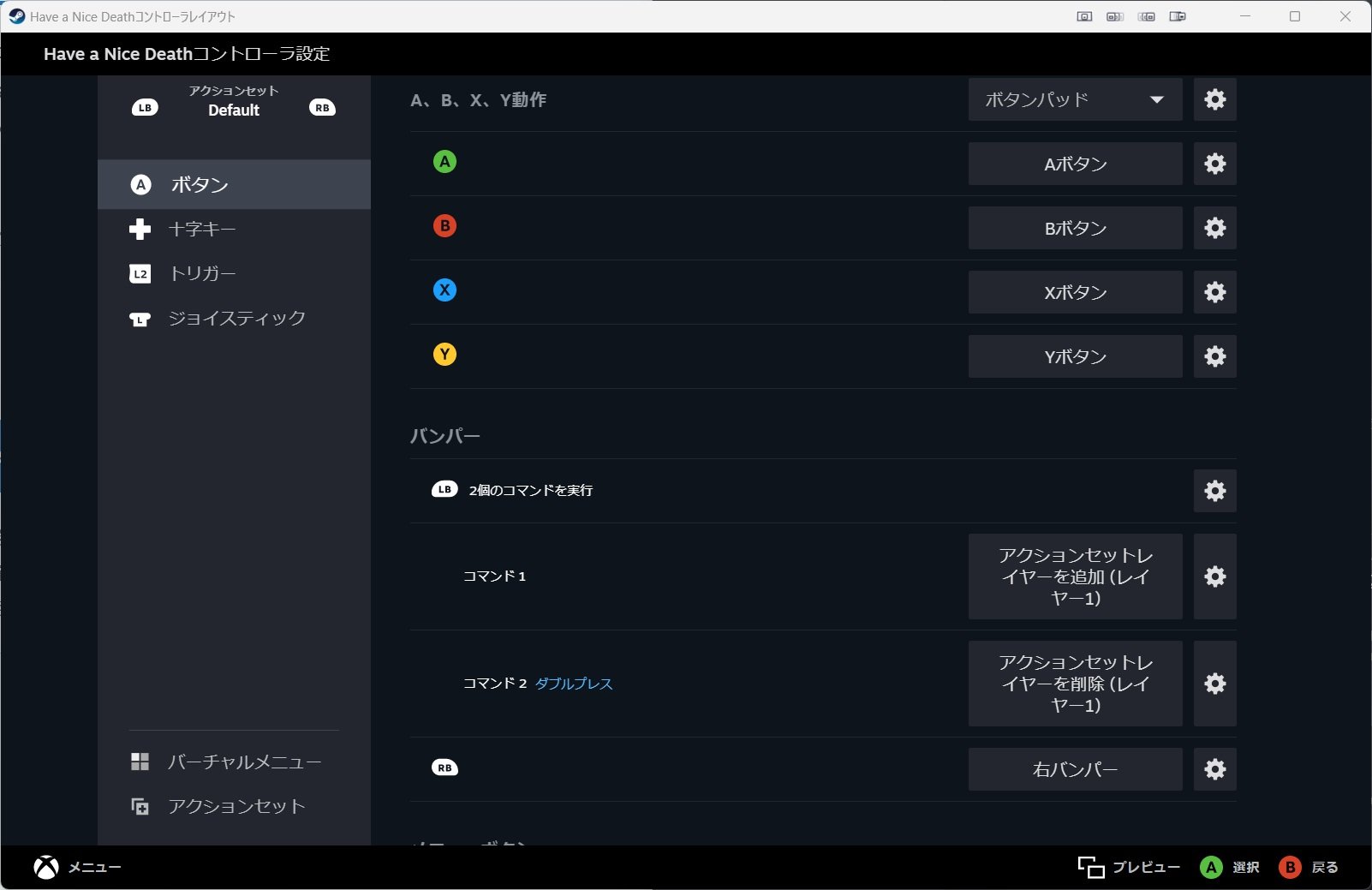Click the Bボタン binding button
The image size is (1372, 890).
point(1075,228)
